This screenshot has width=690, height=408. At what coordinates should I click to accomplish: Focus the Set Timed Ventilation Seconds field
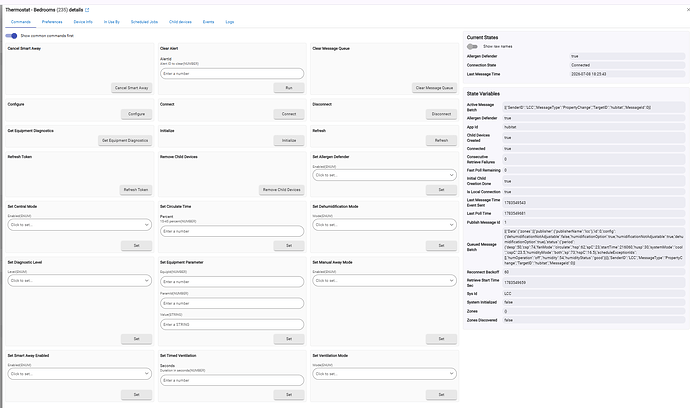coord(232,380)
